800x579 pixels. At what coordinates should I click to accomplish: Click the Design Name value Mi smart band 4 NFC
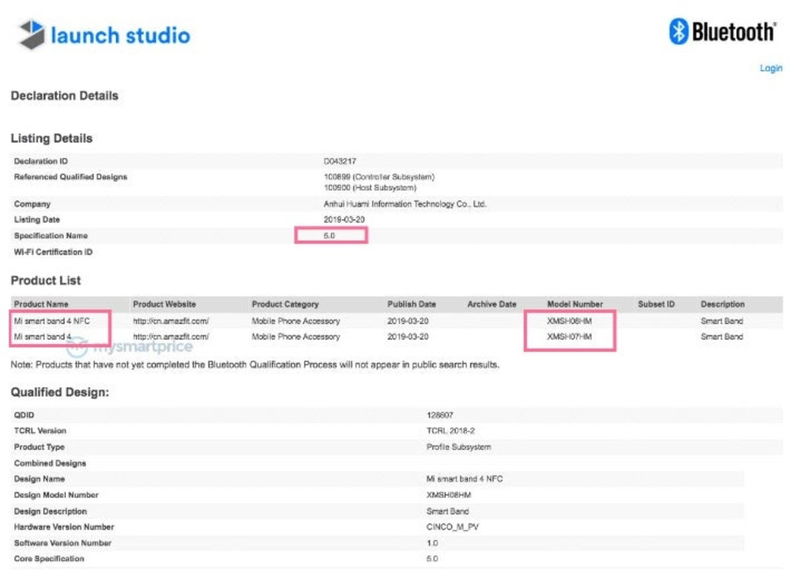(x=464, y=479)
